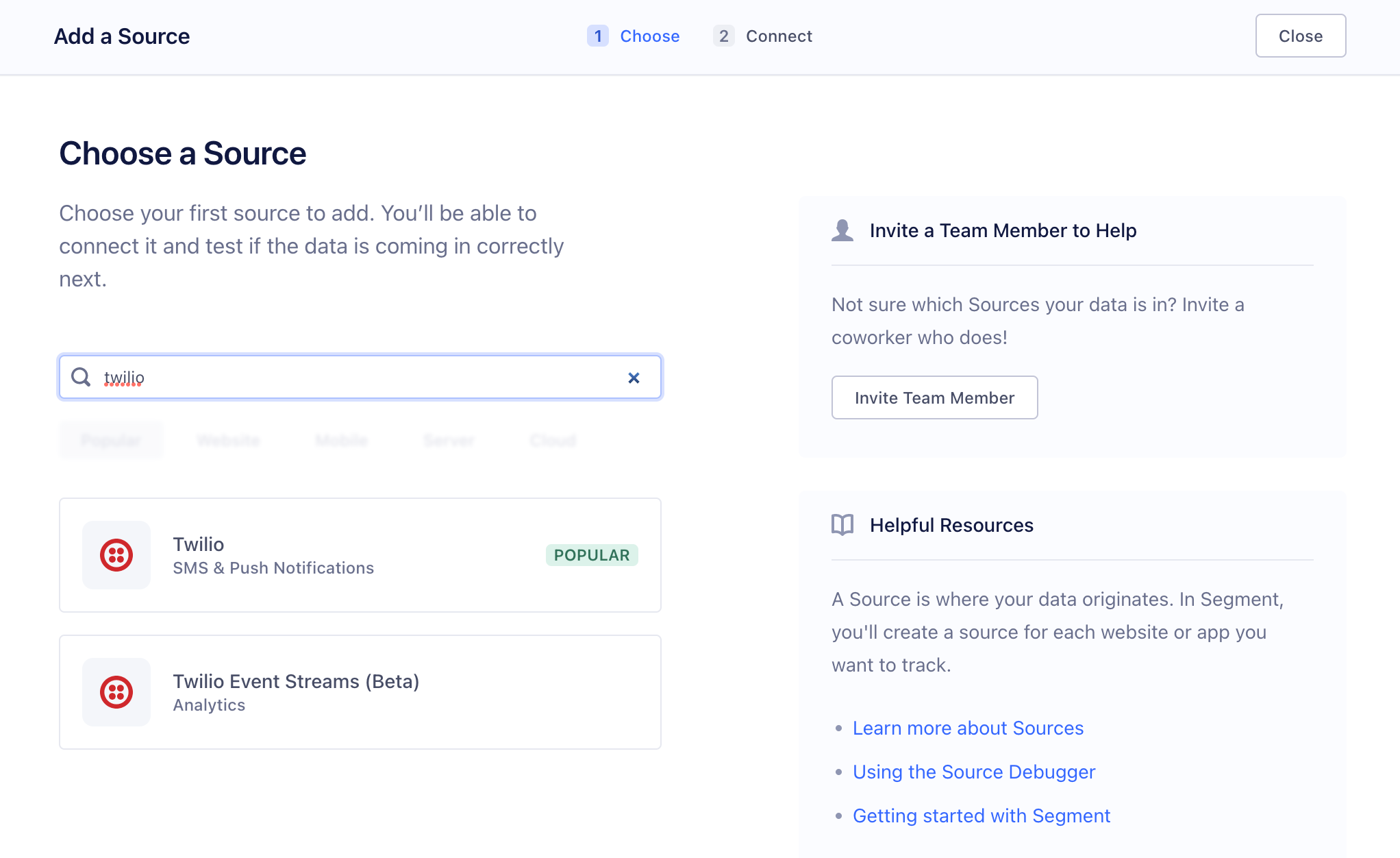1400x858 pixels.
Task: Select the Mobile source category
Action: (341, 440)
